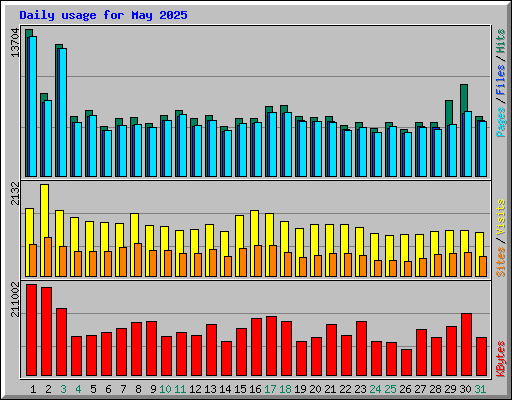Click the day 15 axis label
512x400 pixels.
pos(240,389)
